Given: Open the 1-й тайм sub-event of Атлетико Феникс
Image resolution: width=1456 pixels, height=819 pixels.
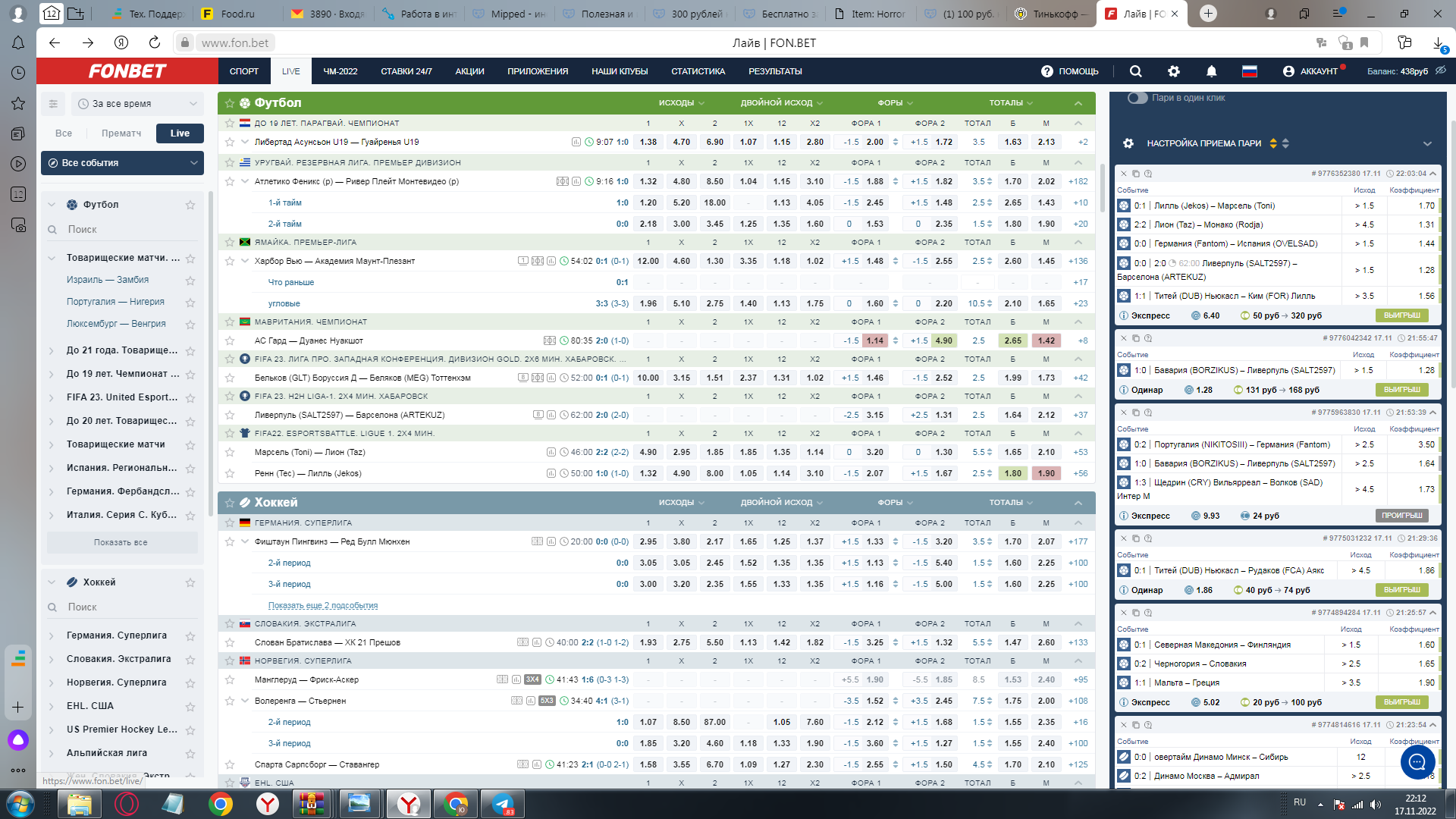Looking at the screenshot, I should click(x=285, y=203).
